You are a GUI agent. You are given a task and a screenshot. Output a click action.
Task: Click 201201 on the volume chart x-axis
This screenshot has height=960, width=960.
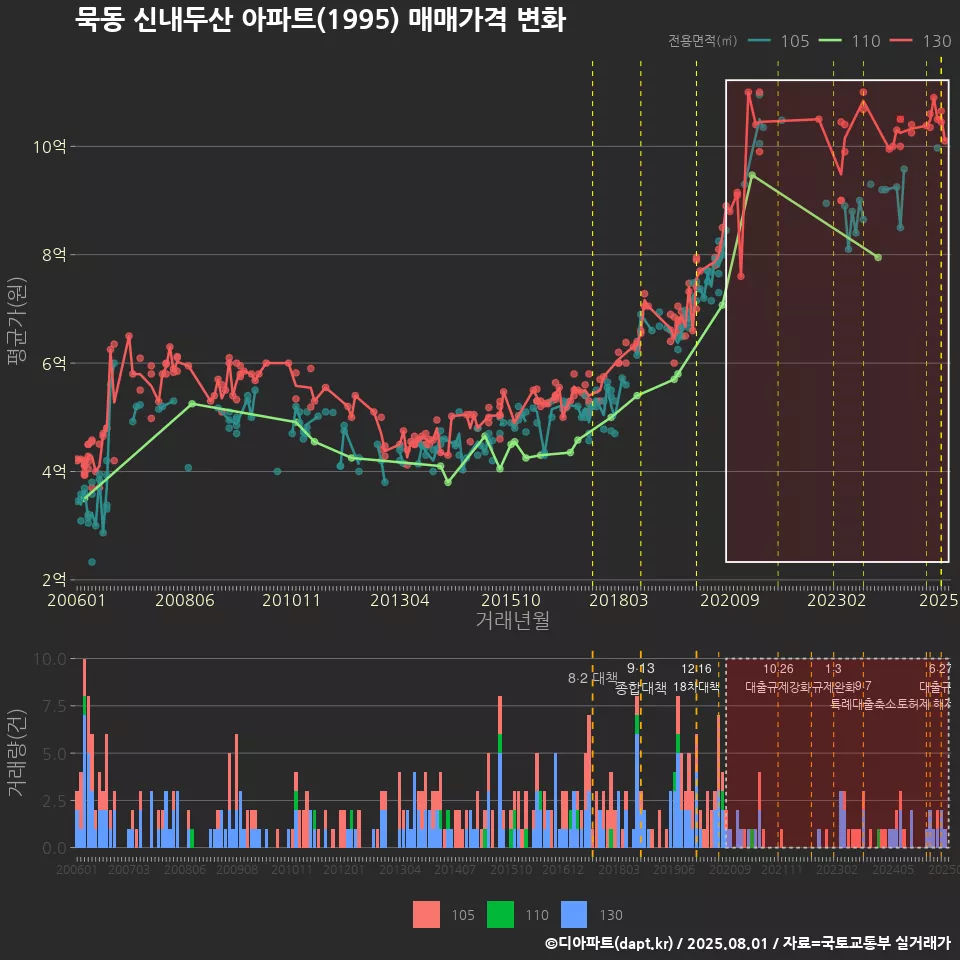click(344, 869)
